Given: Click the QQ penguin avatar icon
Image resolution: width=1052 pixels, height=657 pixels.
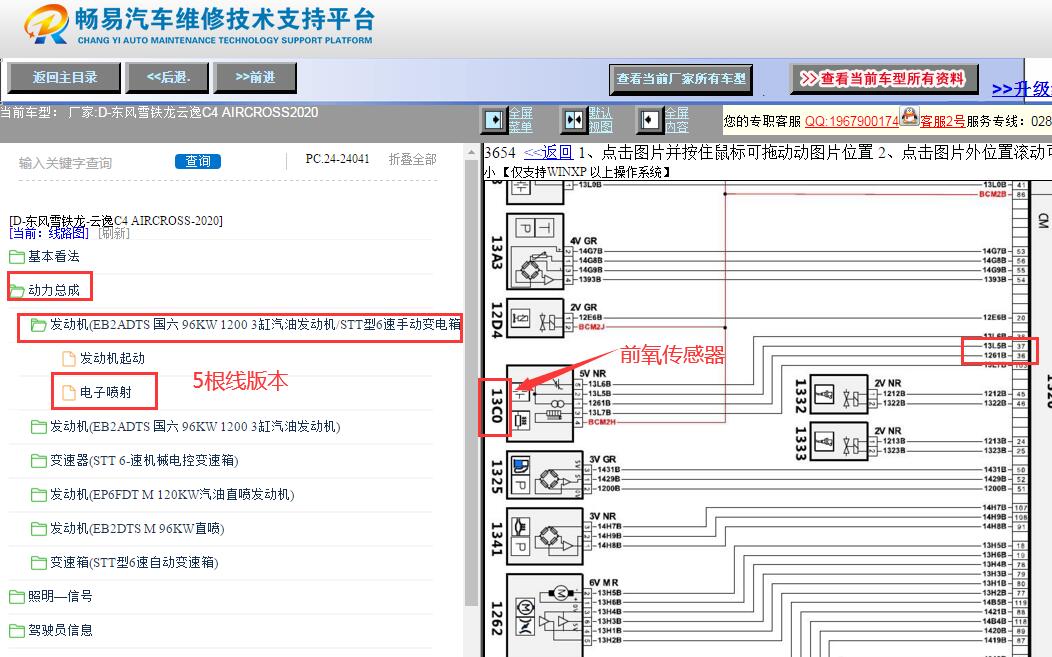Looking at the screenshot, I should pos(910,115).
